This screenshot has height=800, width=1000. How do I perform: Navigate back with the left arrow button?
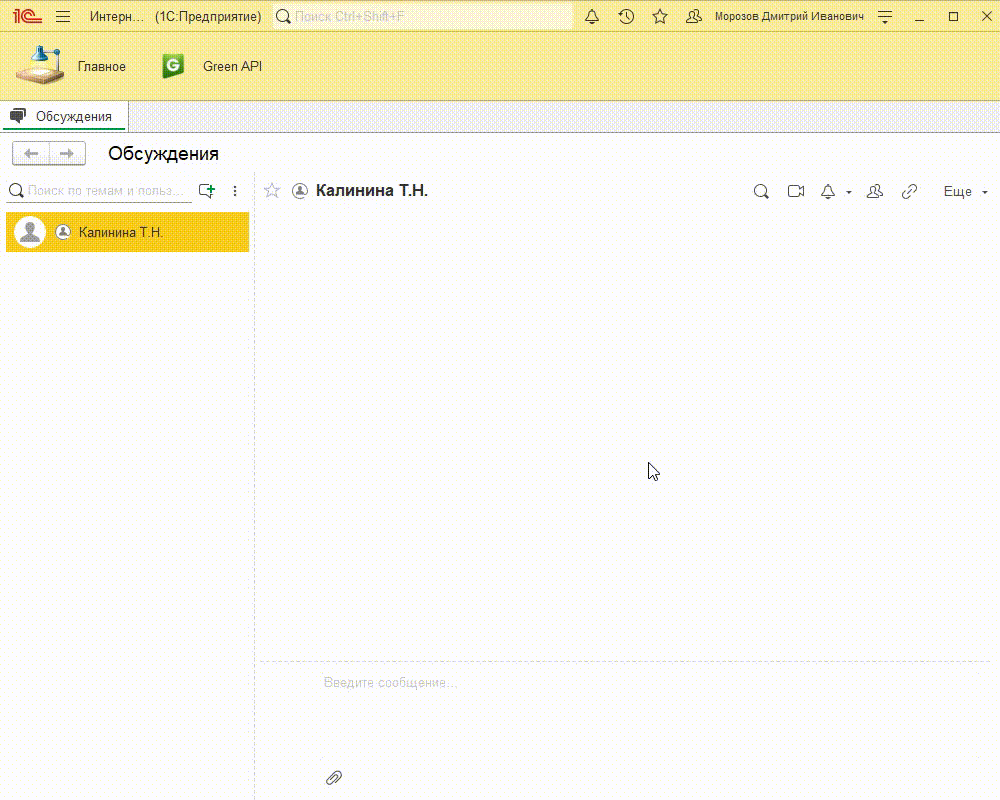pyautogui.click(x=31, y=153)
